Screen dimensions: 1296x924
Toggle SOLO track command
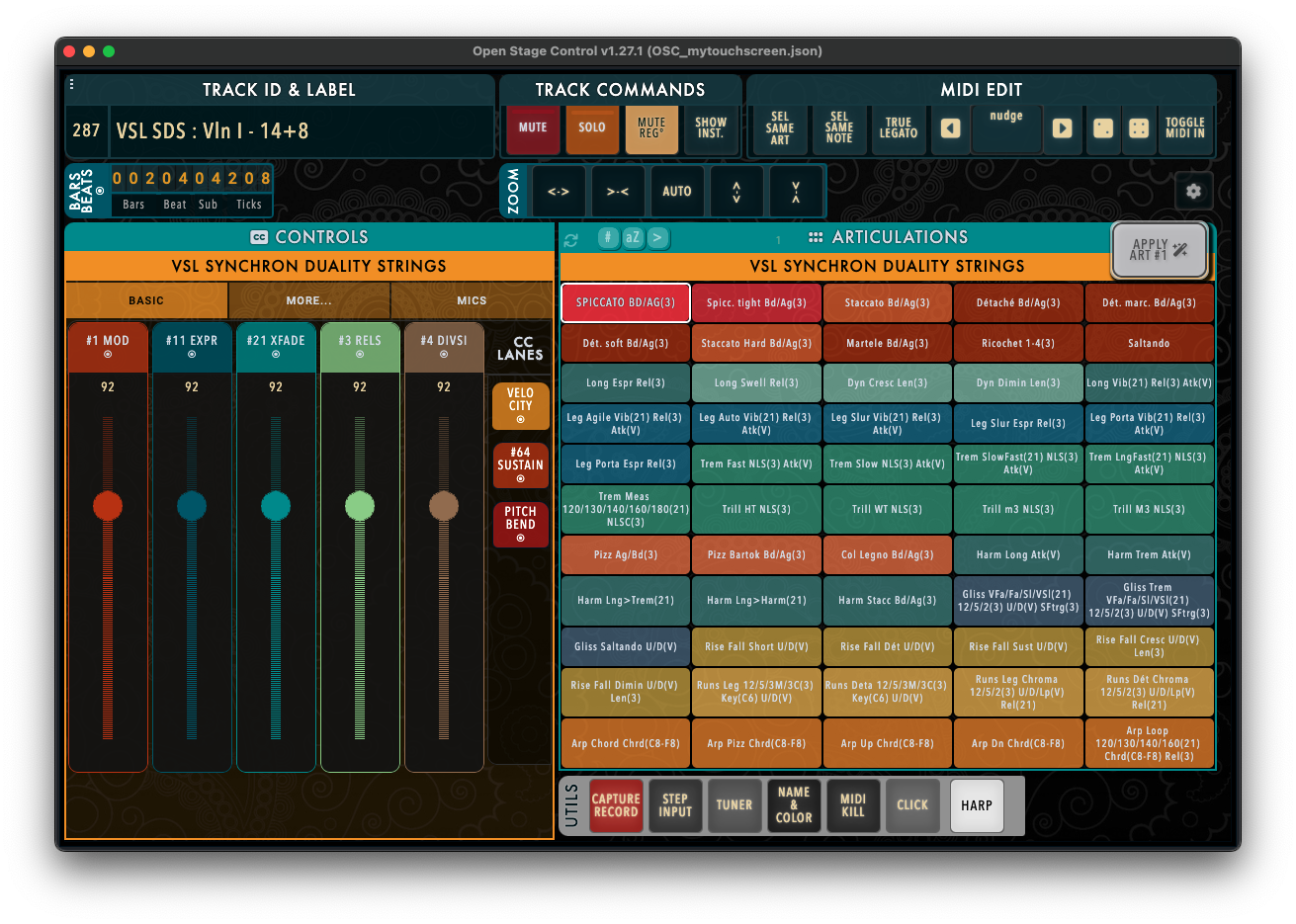592,128
